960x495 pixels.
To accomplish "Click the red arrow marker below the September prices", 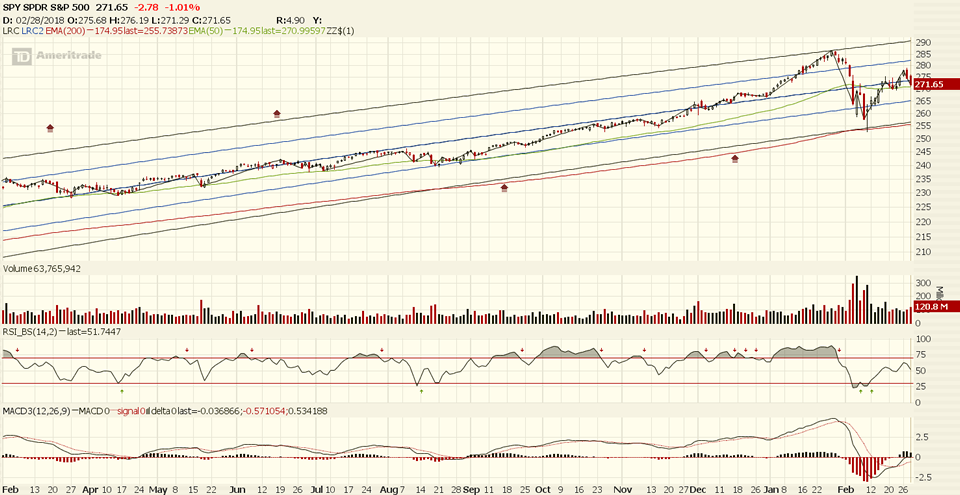I will click(504, 187).
